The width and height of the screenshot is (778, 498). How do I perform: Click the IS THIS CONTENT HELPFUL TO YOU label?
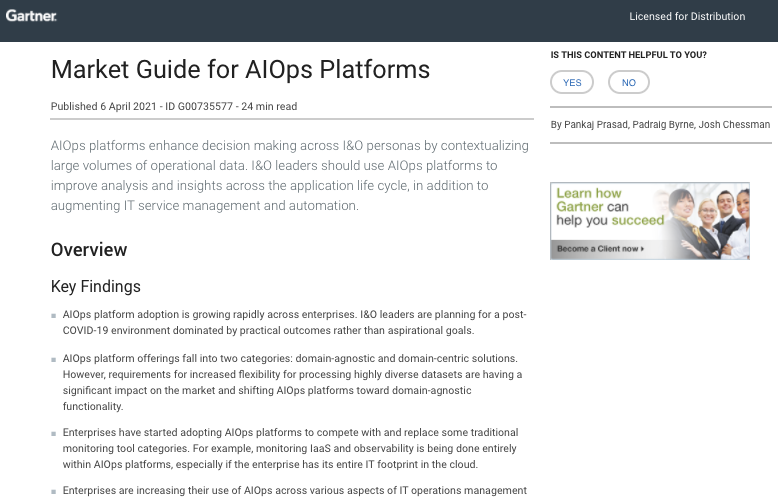628,55
